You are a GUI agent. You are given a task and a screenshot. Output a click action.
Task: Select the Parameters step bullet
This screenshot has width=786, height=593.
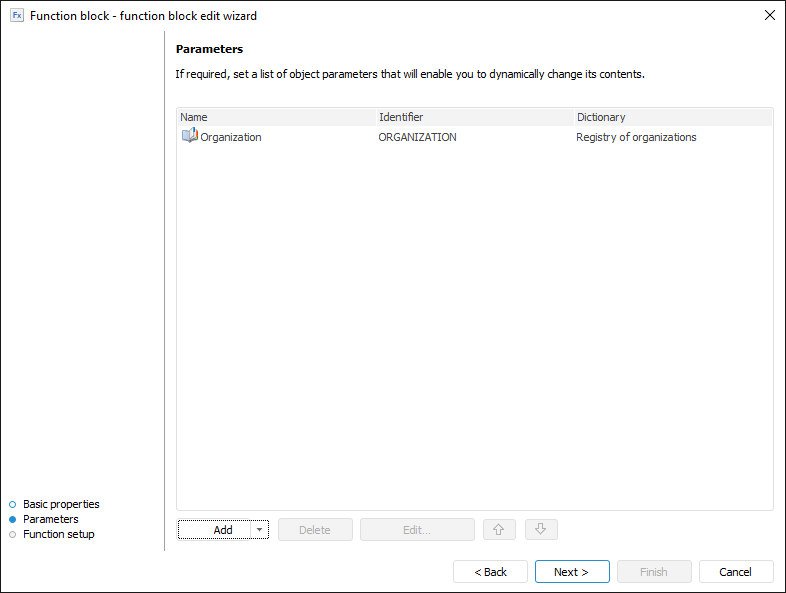tap(12, 519)
